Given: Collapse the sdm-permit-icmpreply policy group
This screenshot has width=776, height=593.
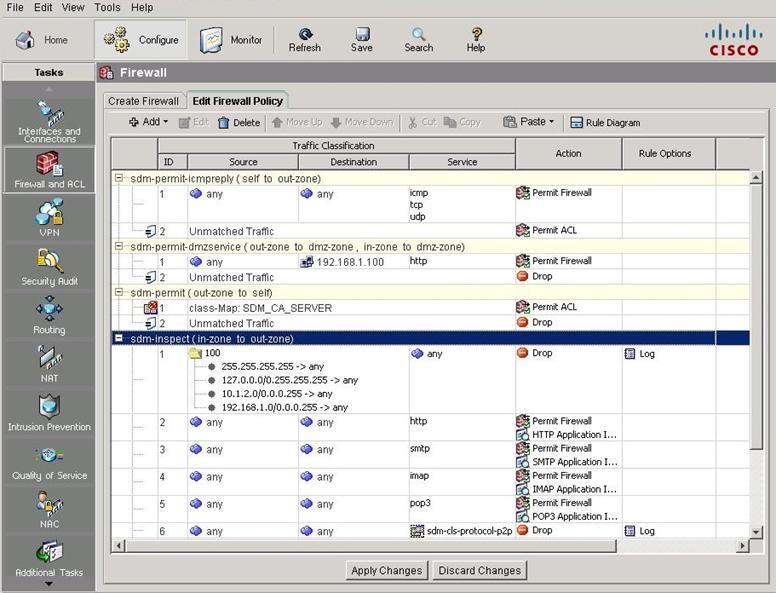Looking at the screenshot, I should (119, 178).
